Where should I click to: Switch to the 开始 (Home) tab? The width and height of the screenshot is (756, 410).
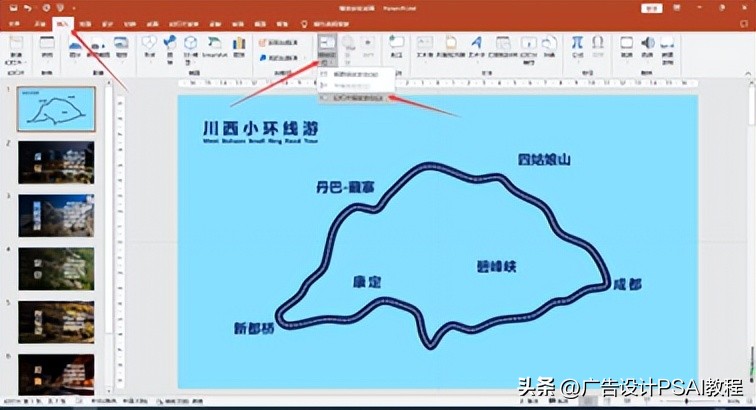tap(40, 24)
